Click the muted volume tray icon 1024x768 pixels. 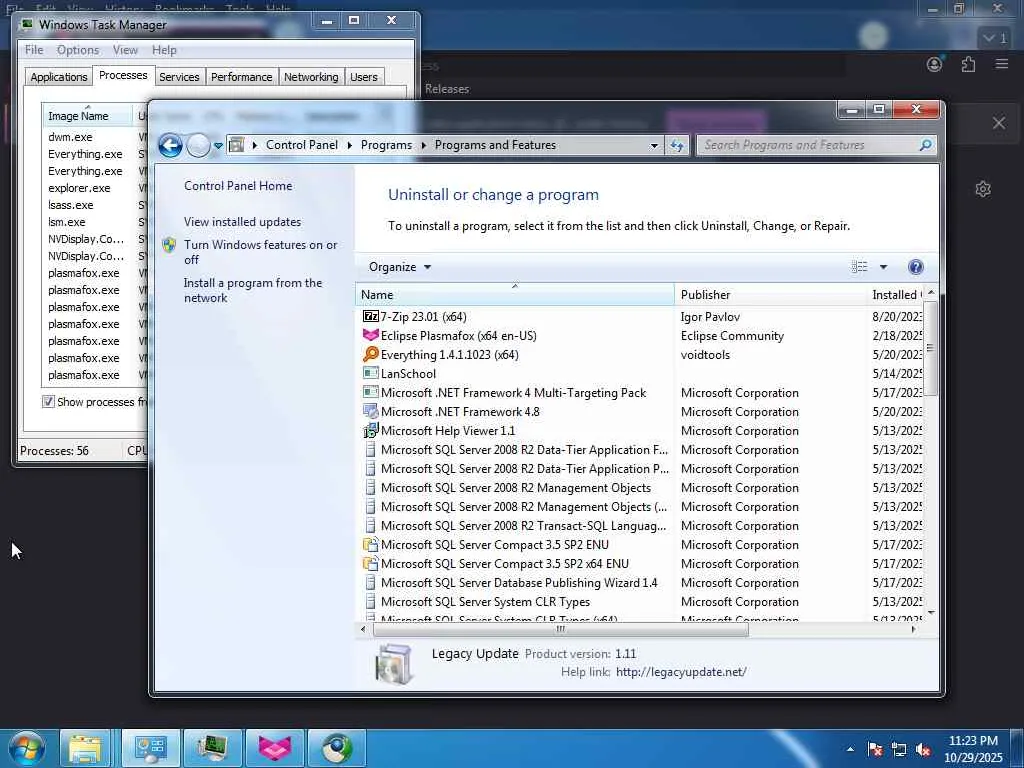[x=923, y=750]
